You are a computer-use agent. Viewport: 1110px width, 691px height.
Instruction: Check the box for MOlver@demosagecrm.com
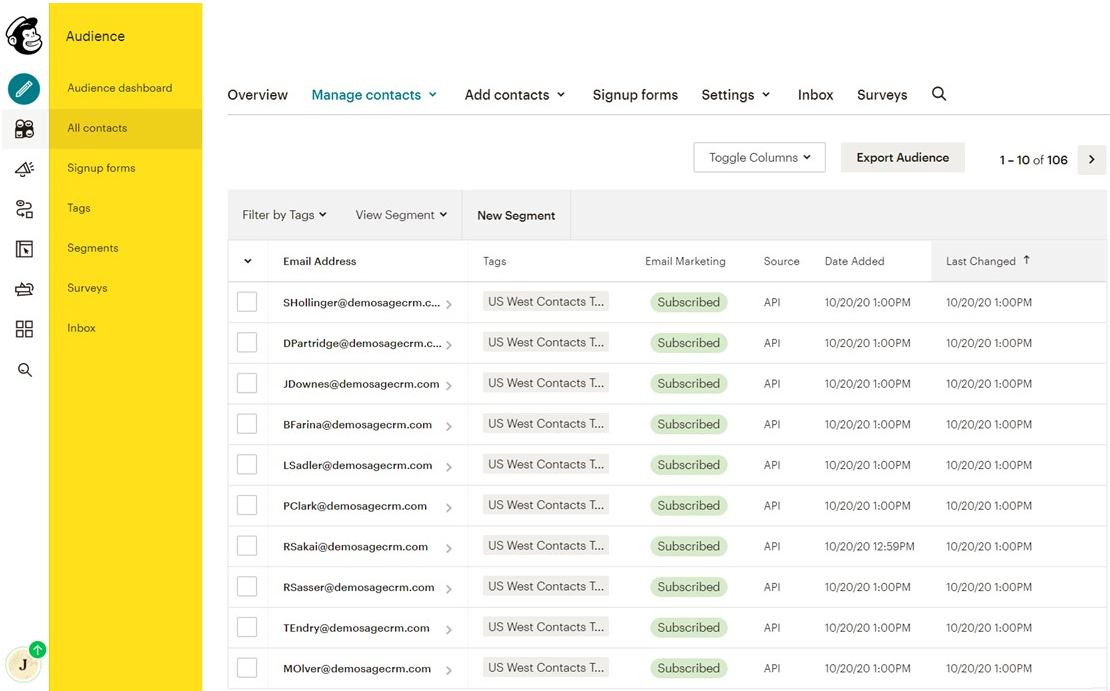247,668
